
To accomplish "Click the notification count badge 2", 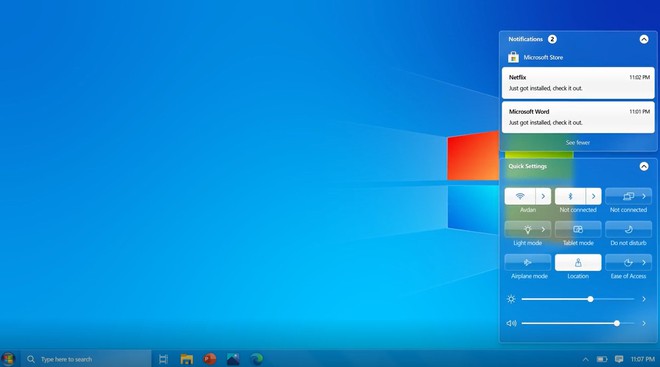I will pyautogui.click(x=552, y=39).
